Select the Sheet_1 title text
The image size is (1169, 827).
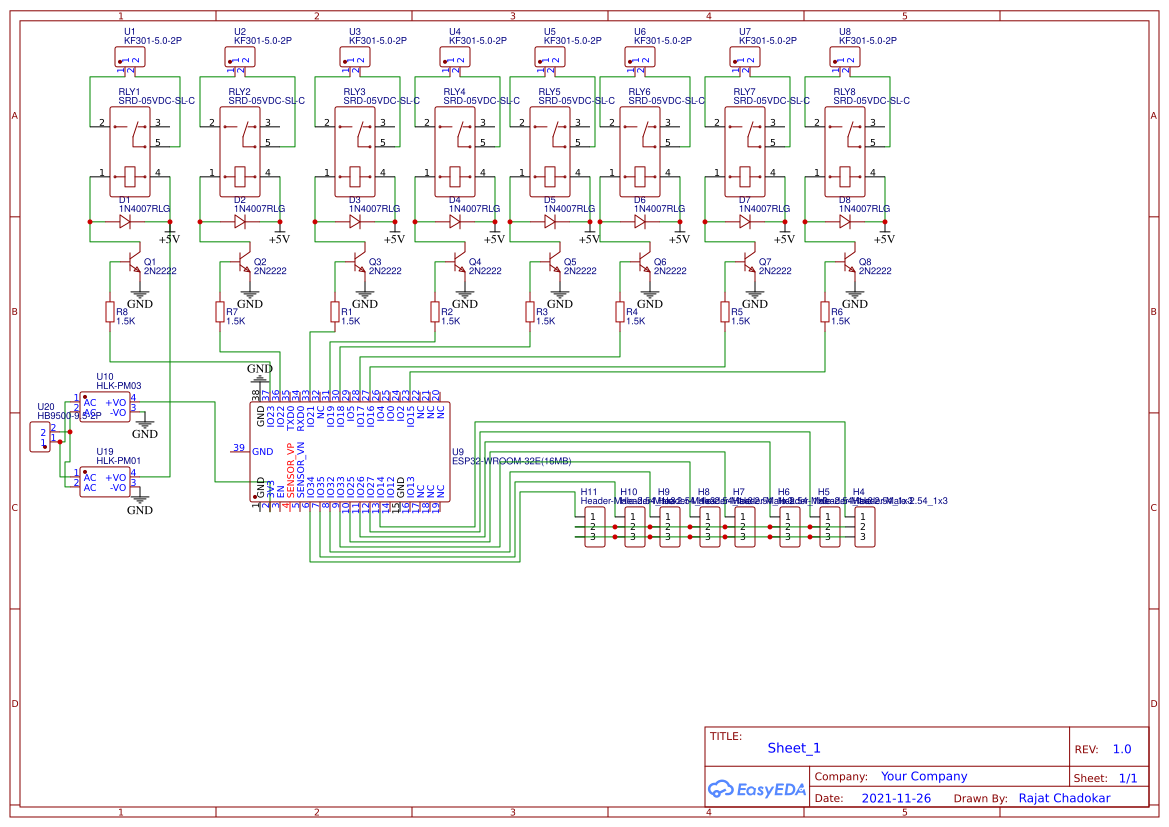coord(794,748)
